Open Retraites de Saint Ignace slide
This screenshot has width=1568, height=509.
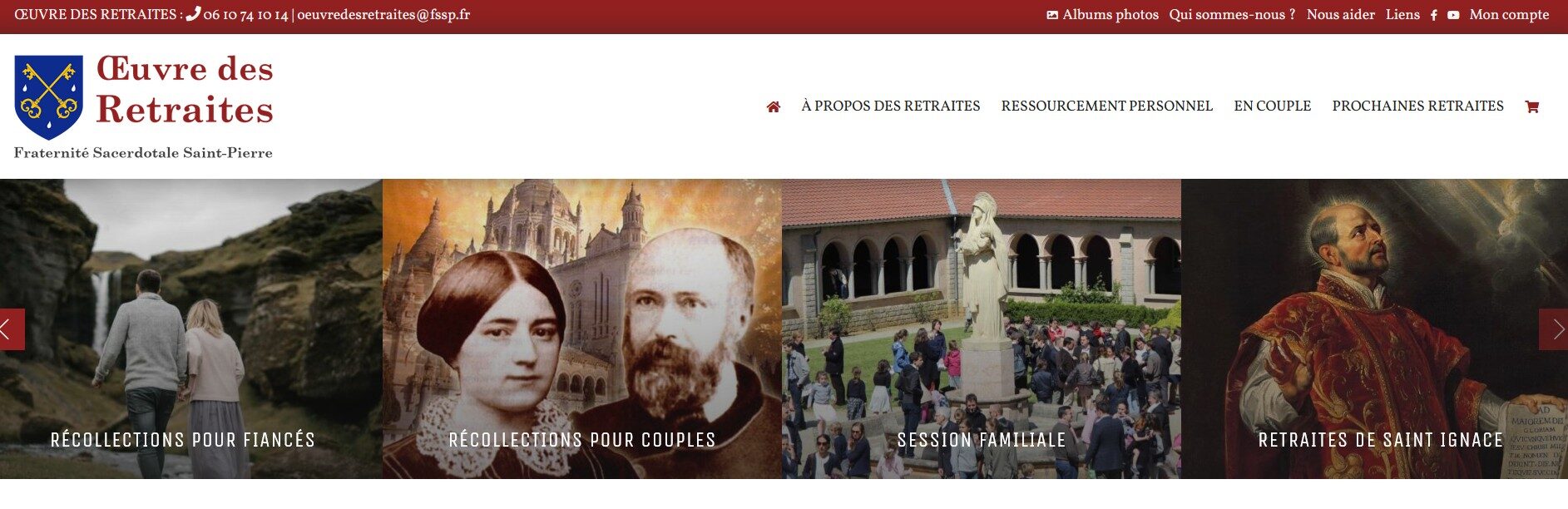pos(1380,440)
